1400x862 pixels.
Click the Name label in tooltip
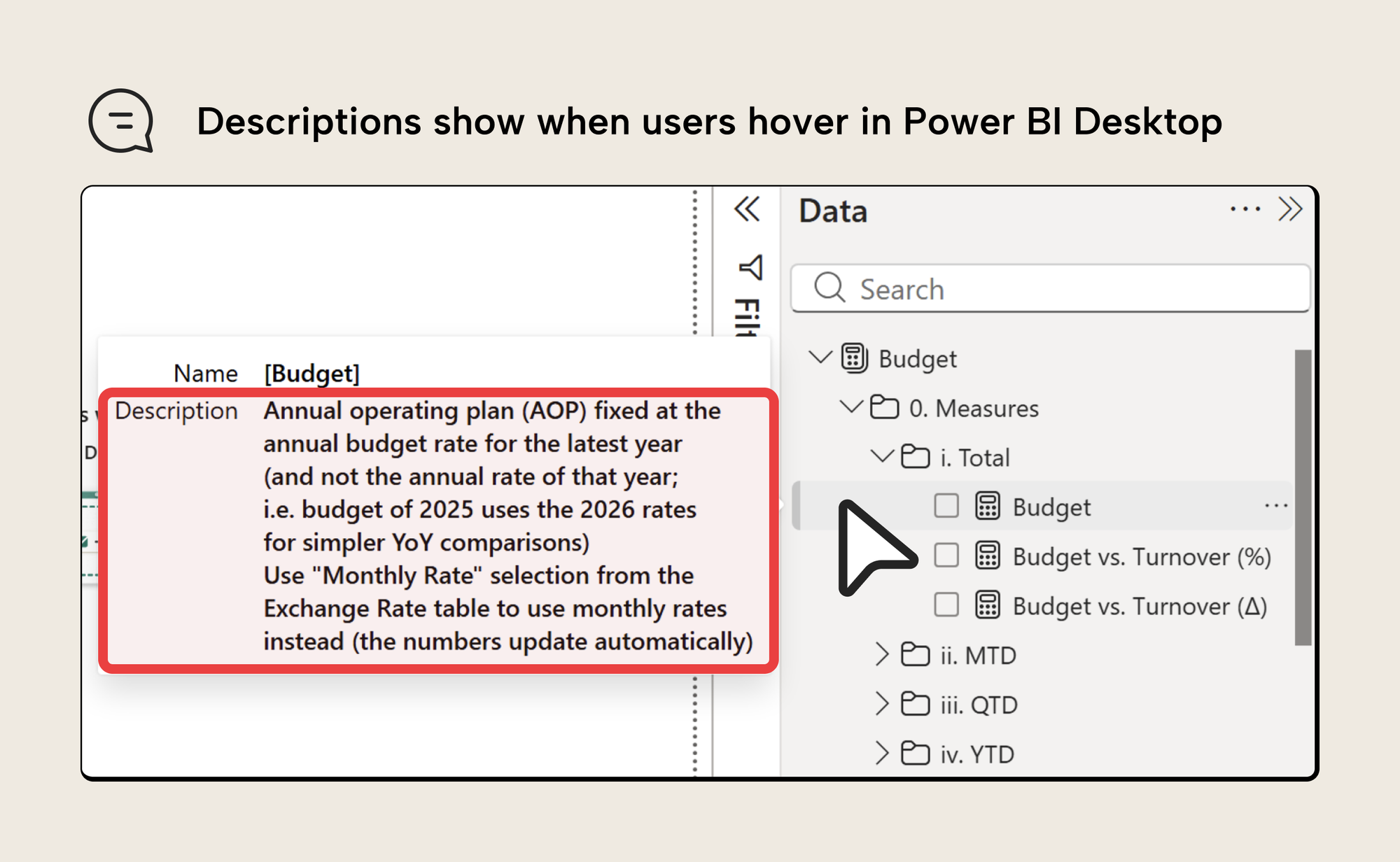click(206, 373)
